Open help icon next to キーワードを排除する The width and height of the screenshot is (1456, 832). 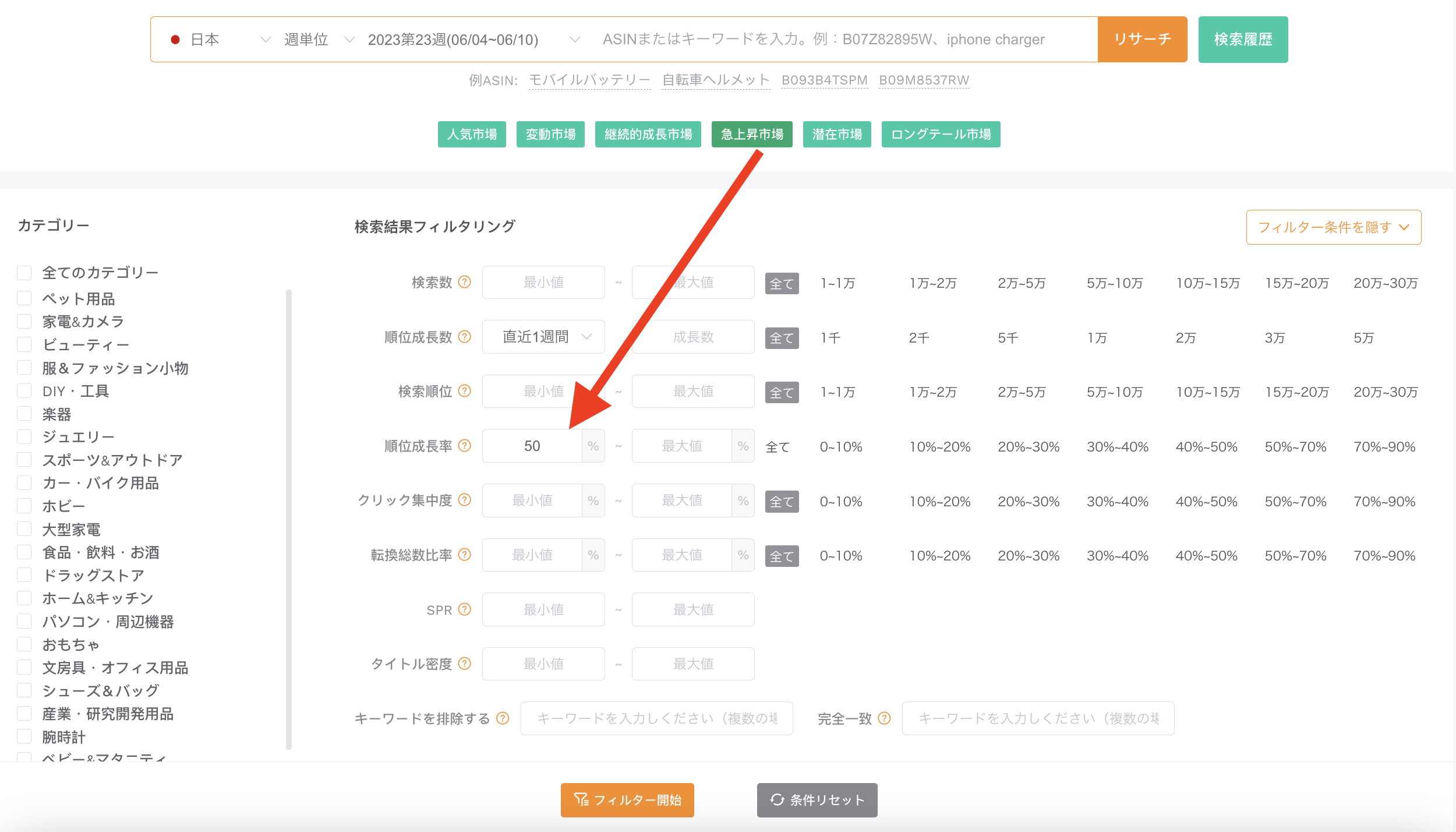503,718
